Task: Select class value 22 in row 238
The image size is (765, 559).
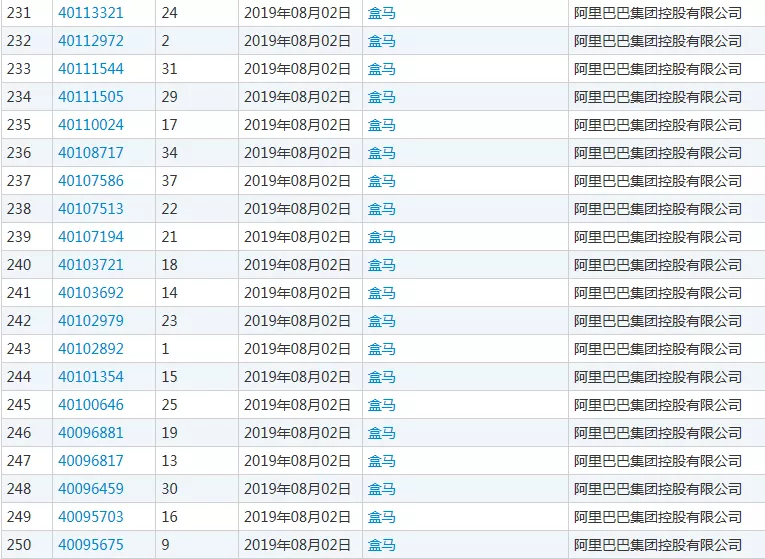Action: (169, 209)
